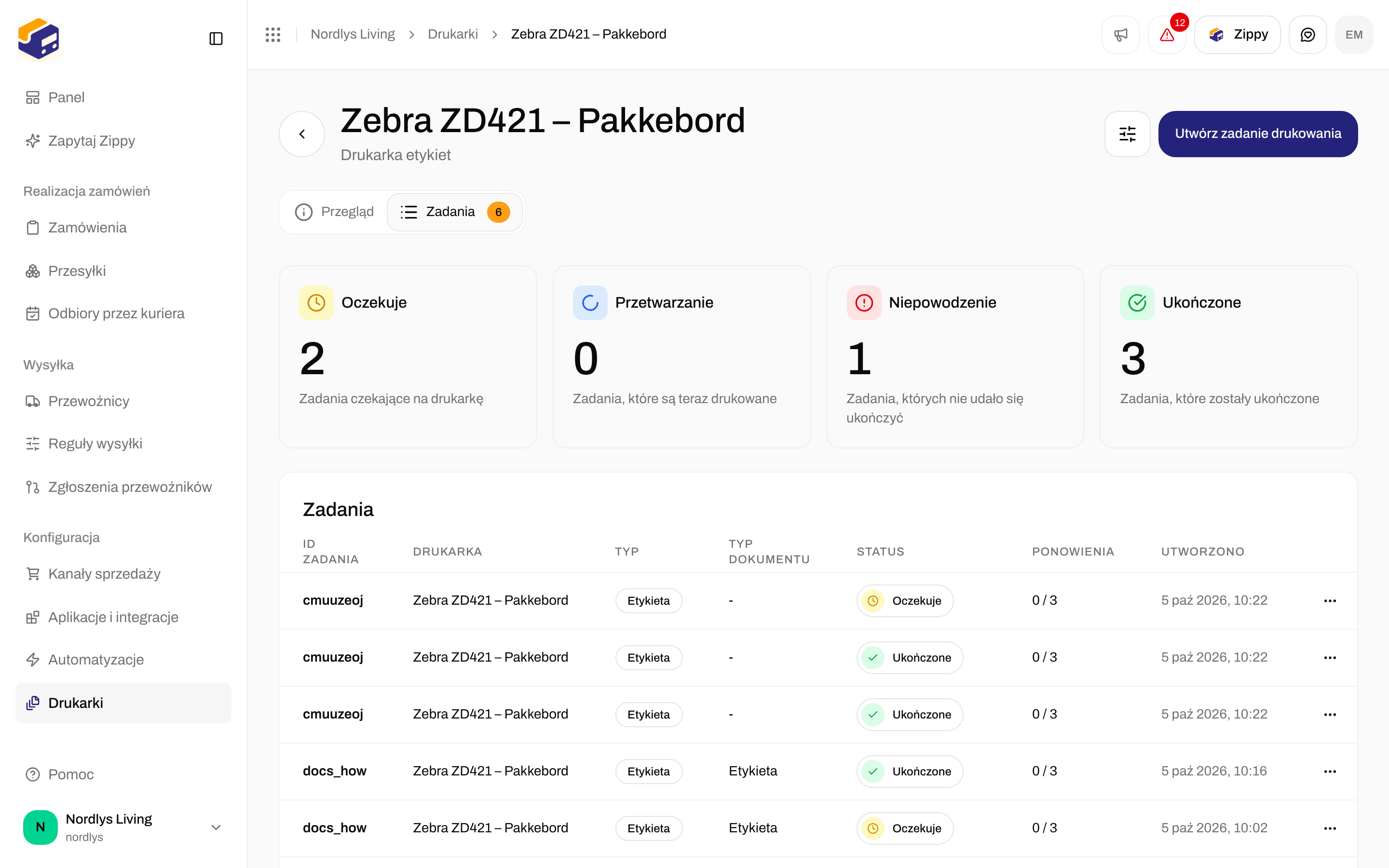Expand the Nordlys Living workspace switcher
The width and height of the screenshot is (1389, 868).
click(x=123, y=827)
